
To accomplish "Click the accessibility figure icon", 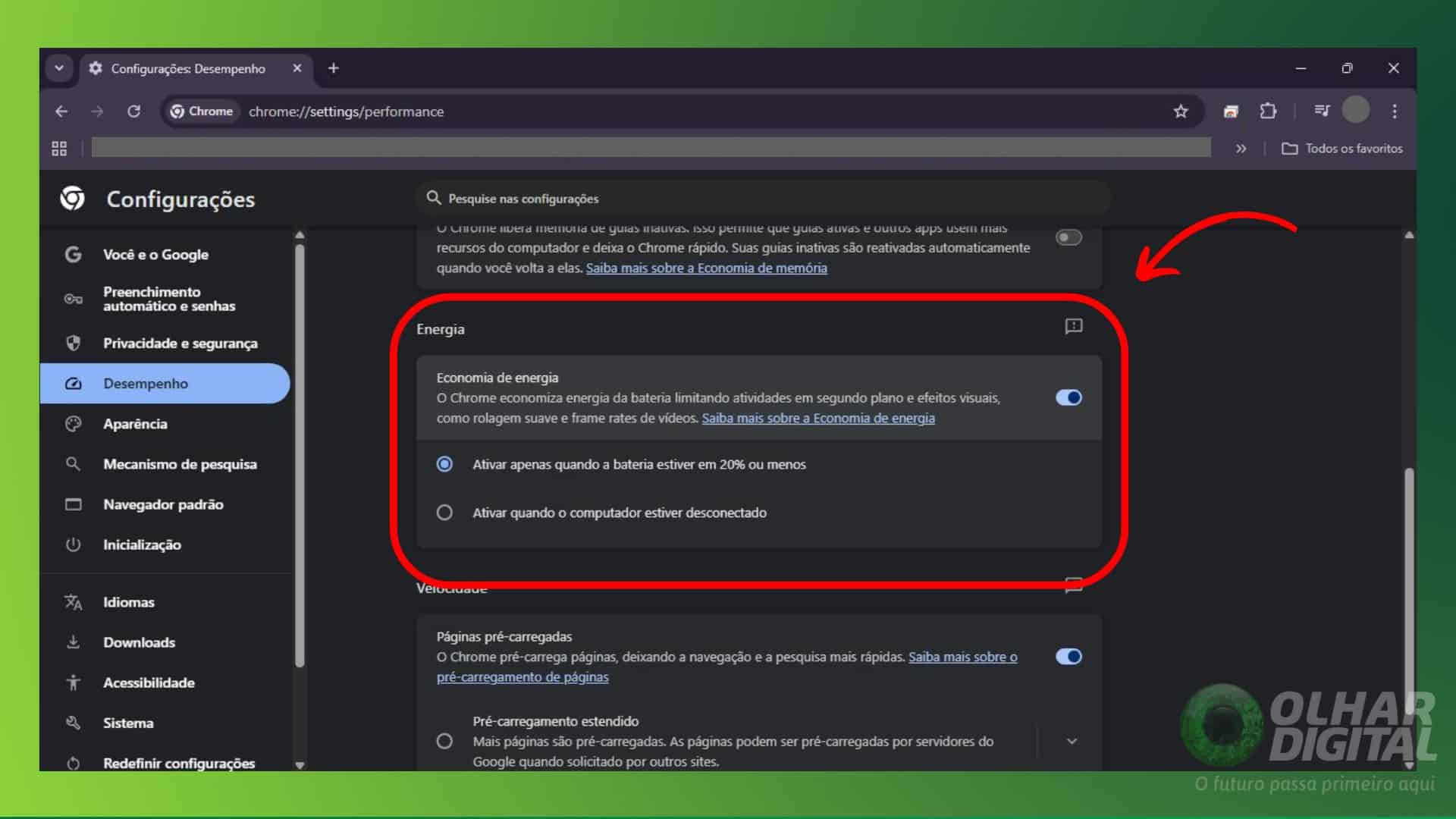I will [73, 682].
